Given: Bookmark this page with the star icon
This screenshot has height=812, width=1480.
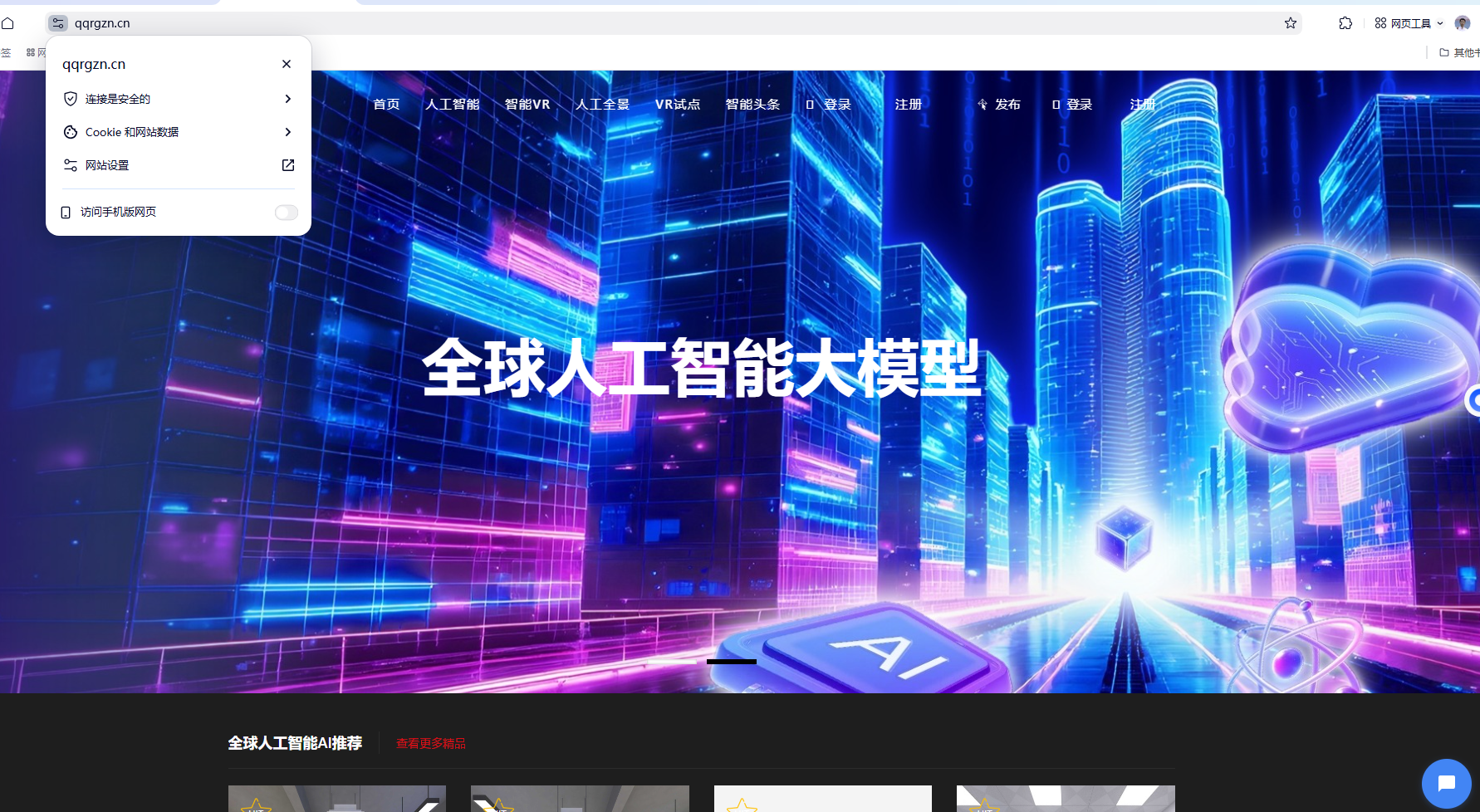Looking at the screenshot, I should tap(1290, 23).
